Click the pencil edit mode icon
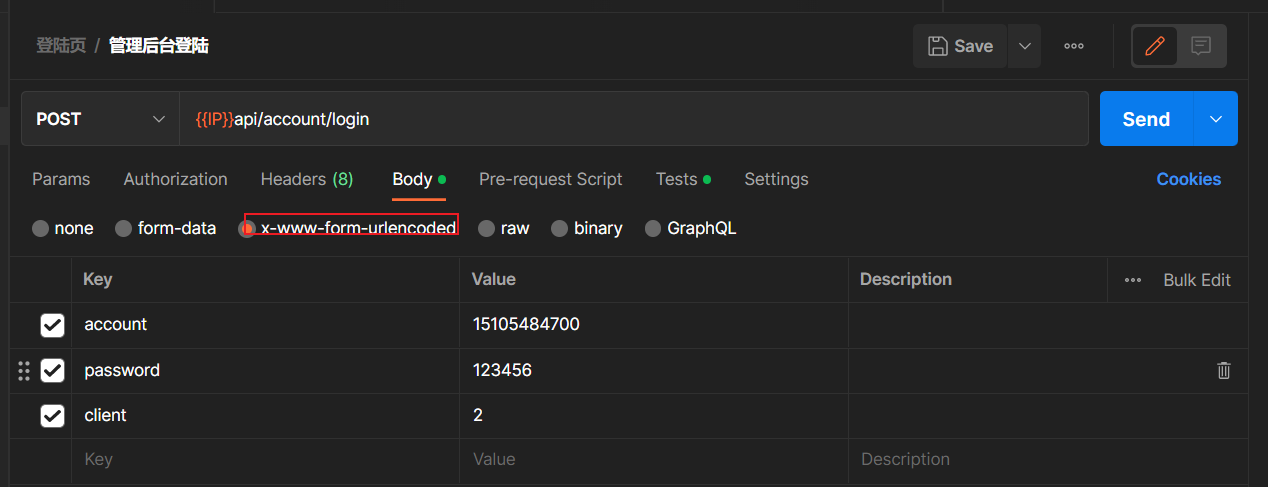 1155,46
